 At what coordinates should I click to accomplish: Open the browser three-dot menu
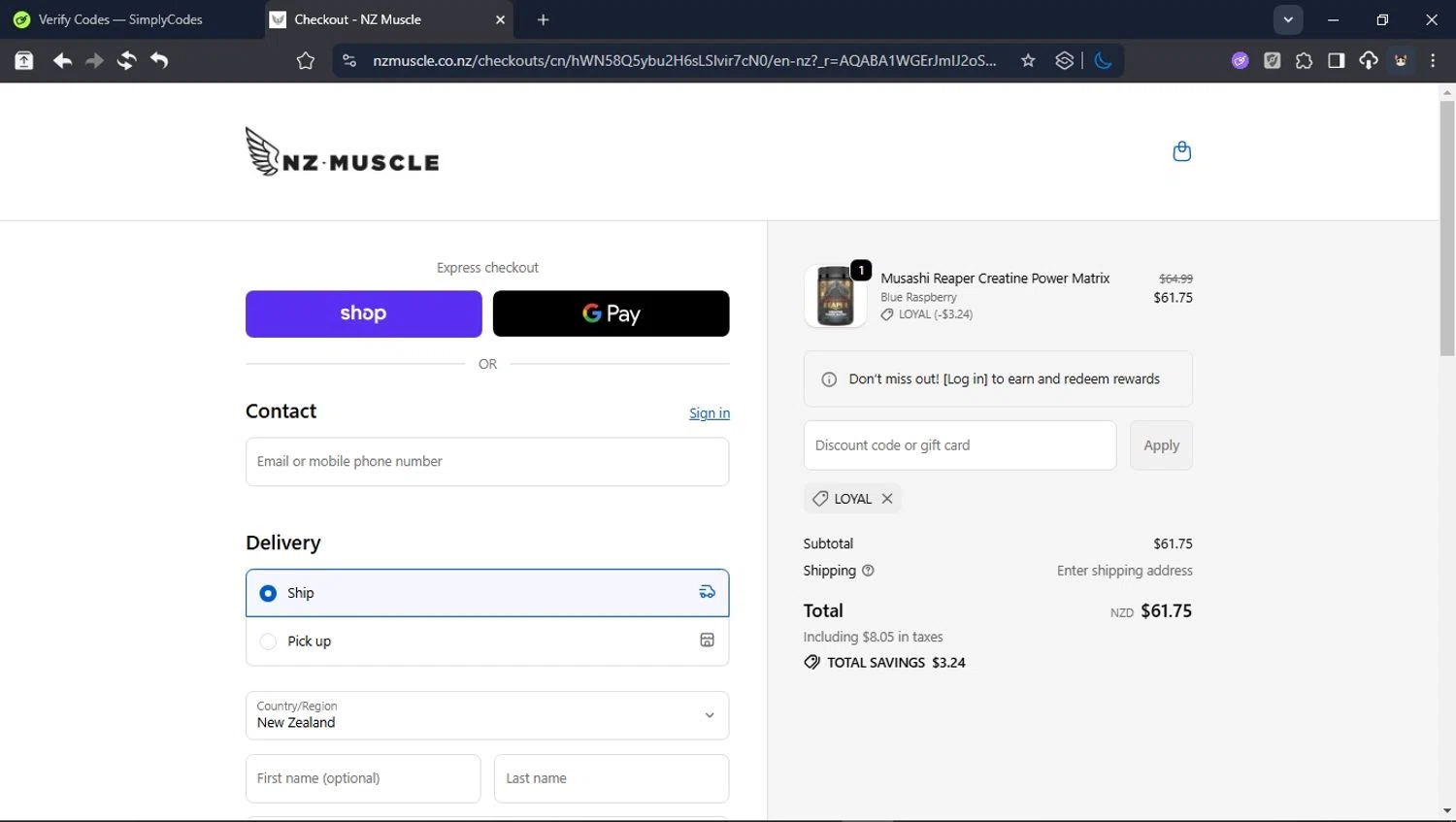[1433, 60]
